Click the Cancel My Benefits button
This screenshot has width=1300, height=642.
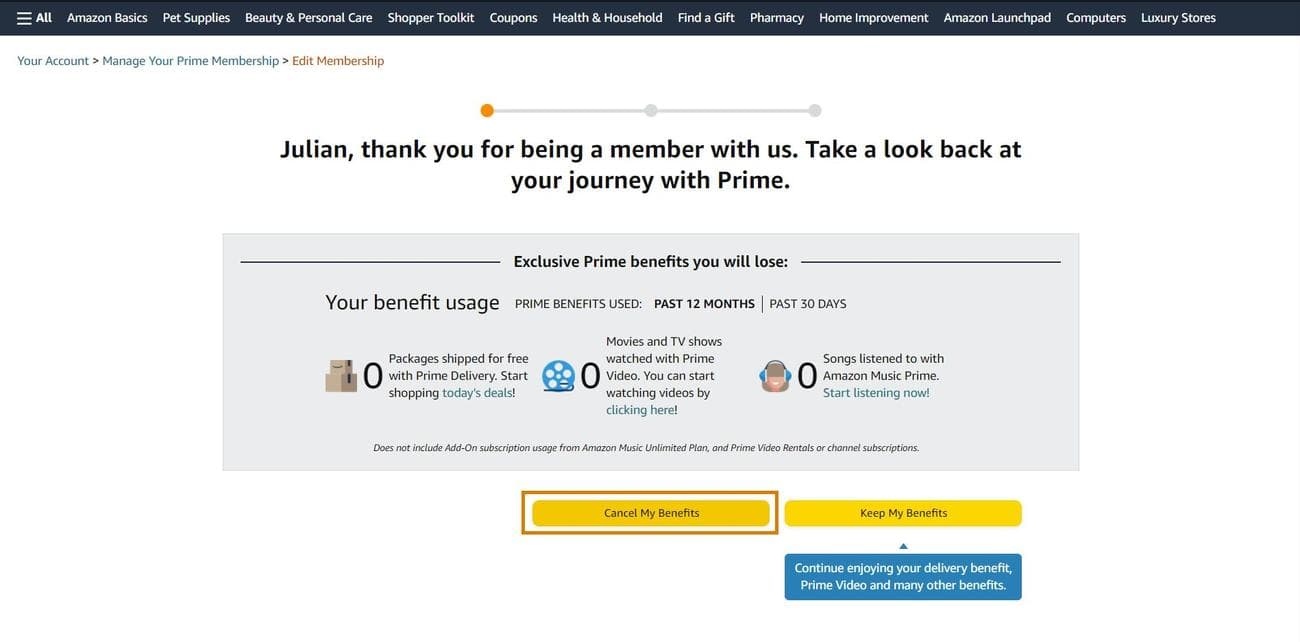(649, 512)
